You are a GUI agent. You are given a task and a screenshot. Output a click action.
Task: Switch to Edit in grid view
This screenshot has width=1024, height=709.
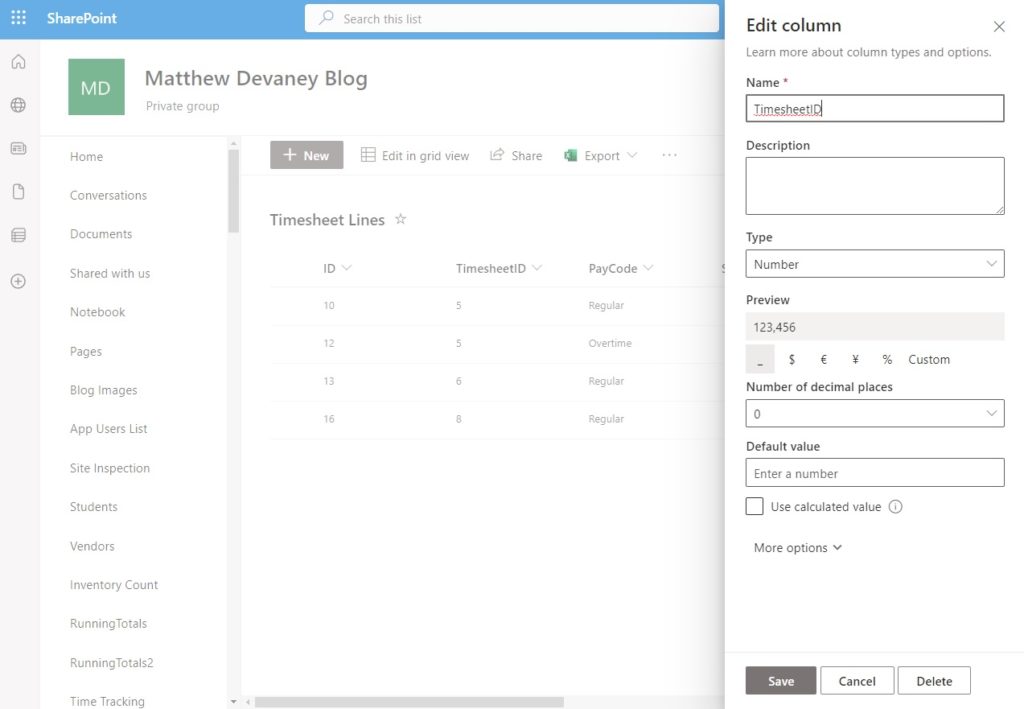click(x=415, y=155)
